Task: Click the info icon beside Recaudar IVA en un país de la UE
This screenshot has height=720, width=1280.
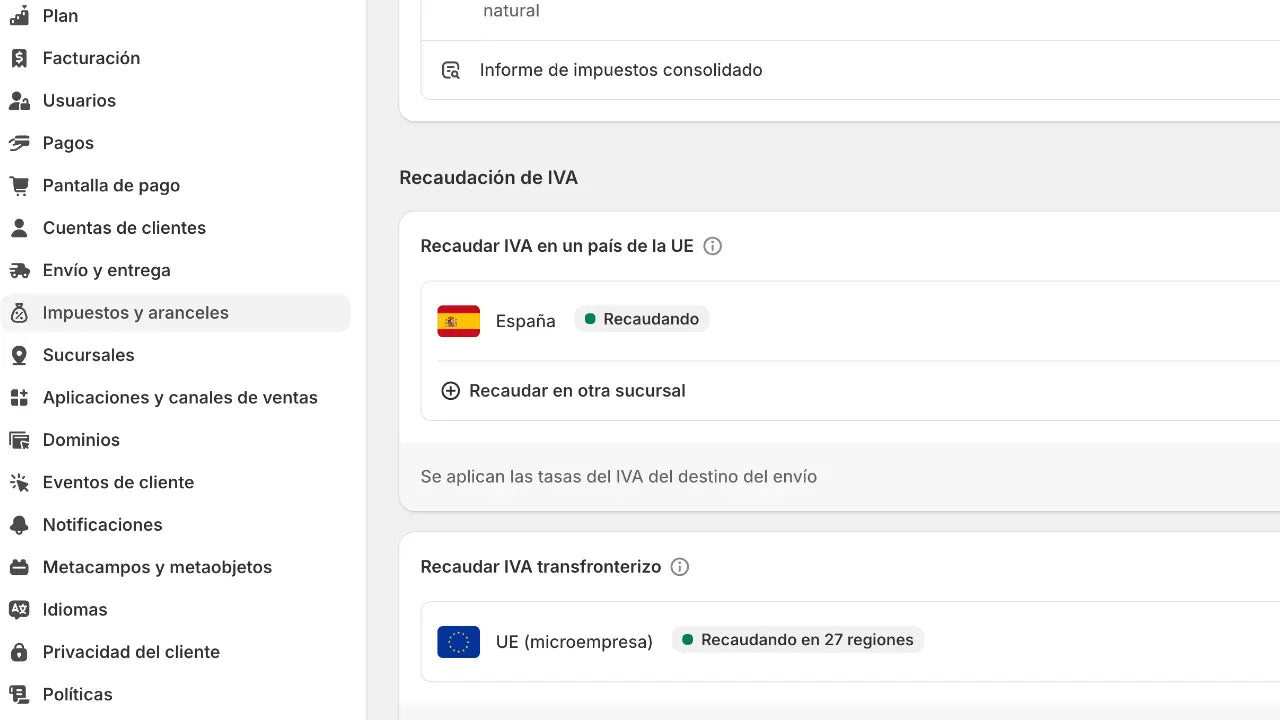Action: point(713,246)
